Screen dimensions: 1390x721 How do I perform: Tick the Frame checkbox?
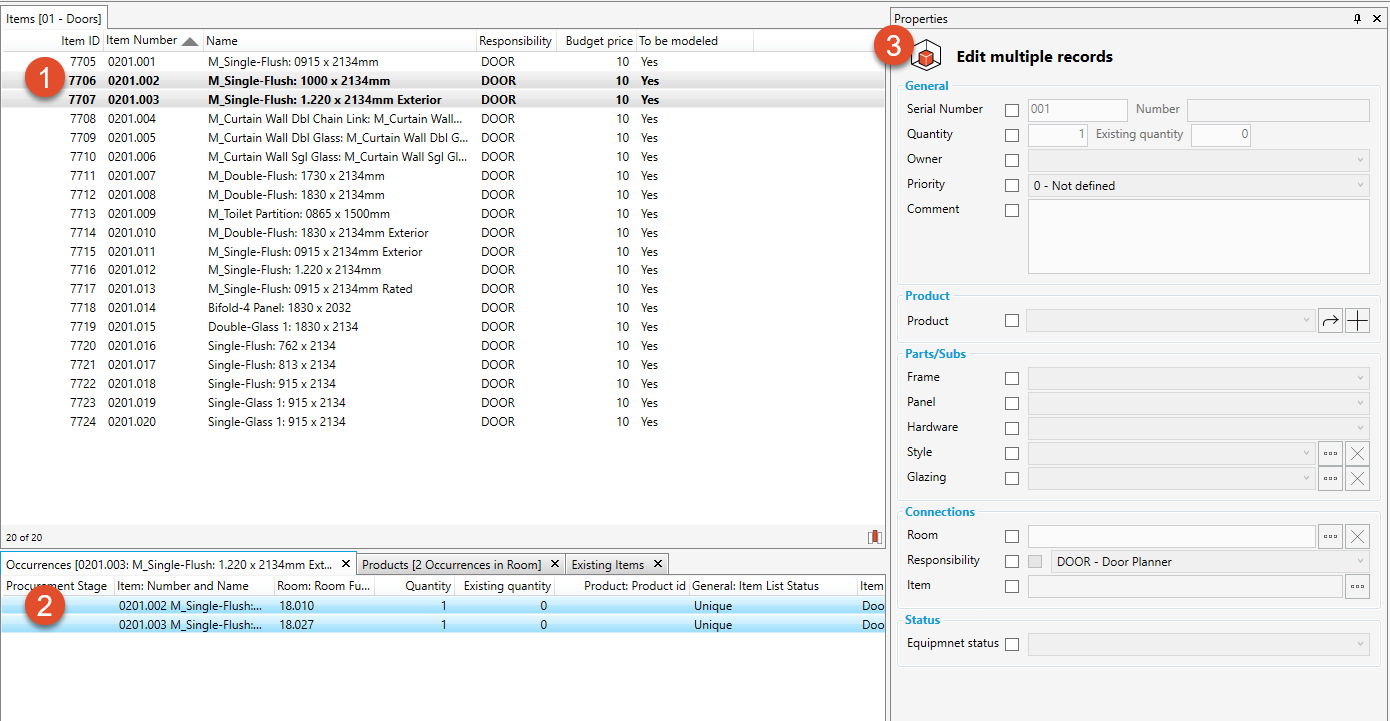[x=1012, y=378]
